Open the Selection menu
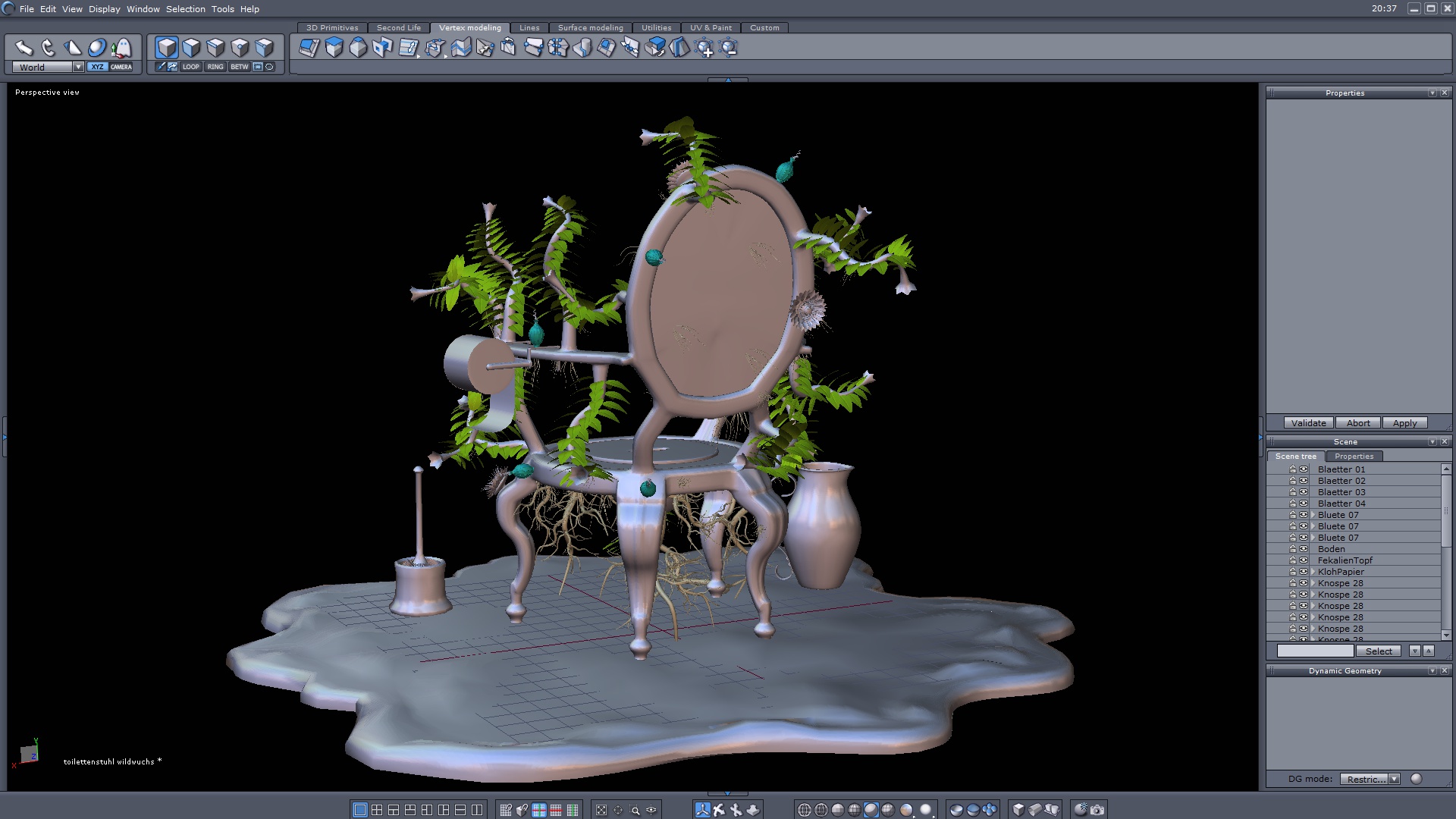The height and width of the screenshot is (819, 1456). 185,9
